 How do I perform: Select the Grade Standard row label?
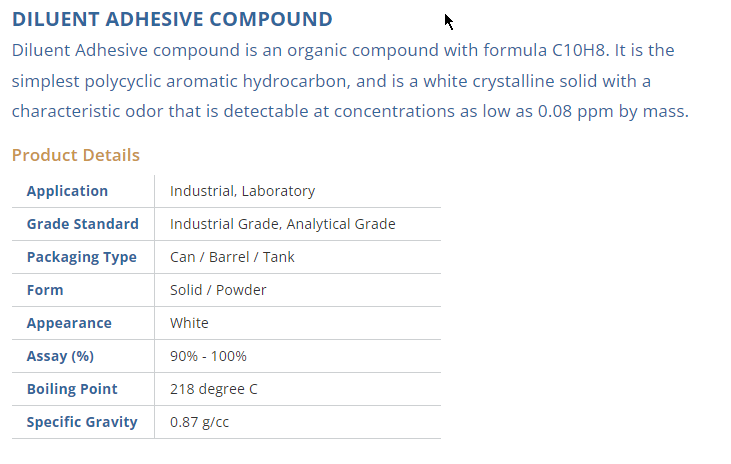point(82,224)
